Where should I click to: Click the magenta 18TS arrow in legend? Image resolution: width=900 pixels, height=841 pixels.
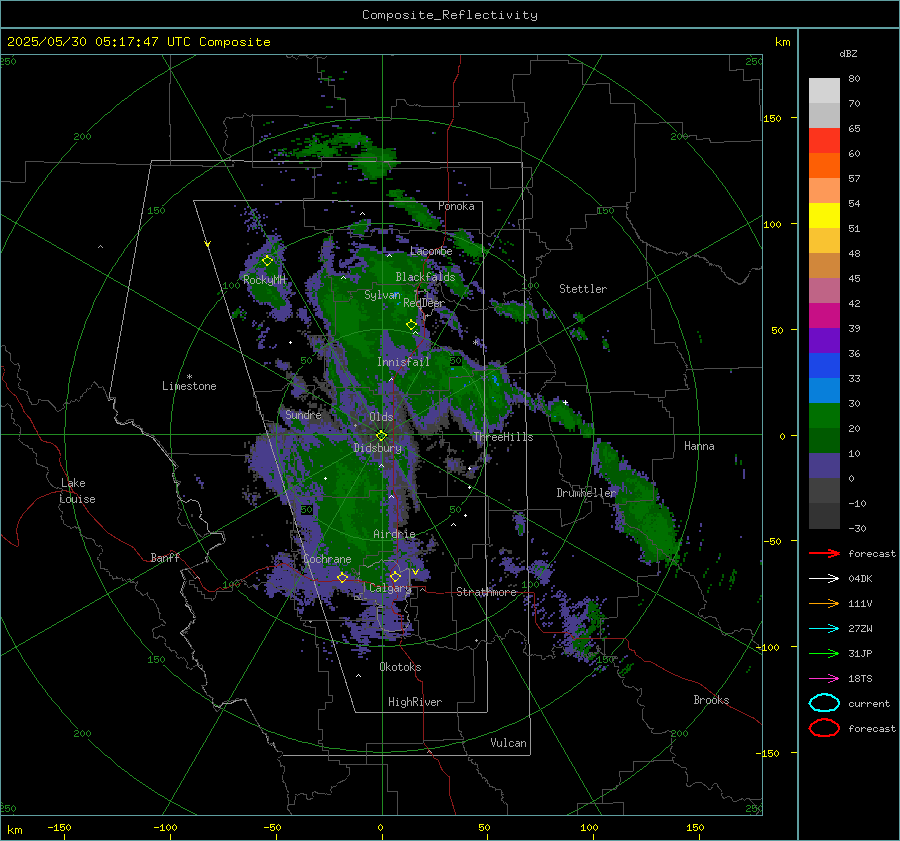point(824,679)
